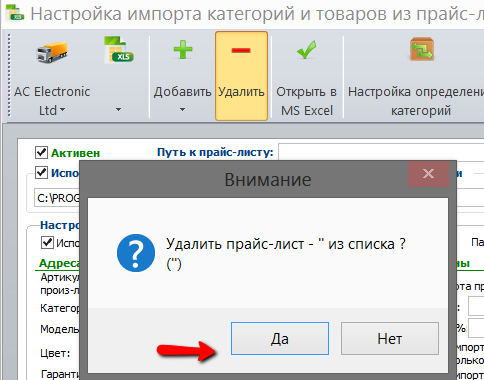
Task: Click the blue question mark dialog icon
Action: pyautogui.click(x=136, y=253)
